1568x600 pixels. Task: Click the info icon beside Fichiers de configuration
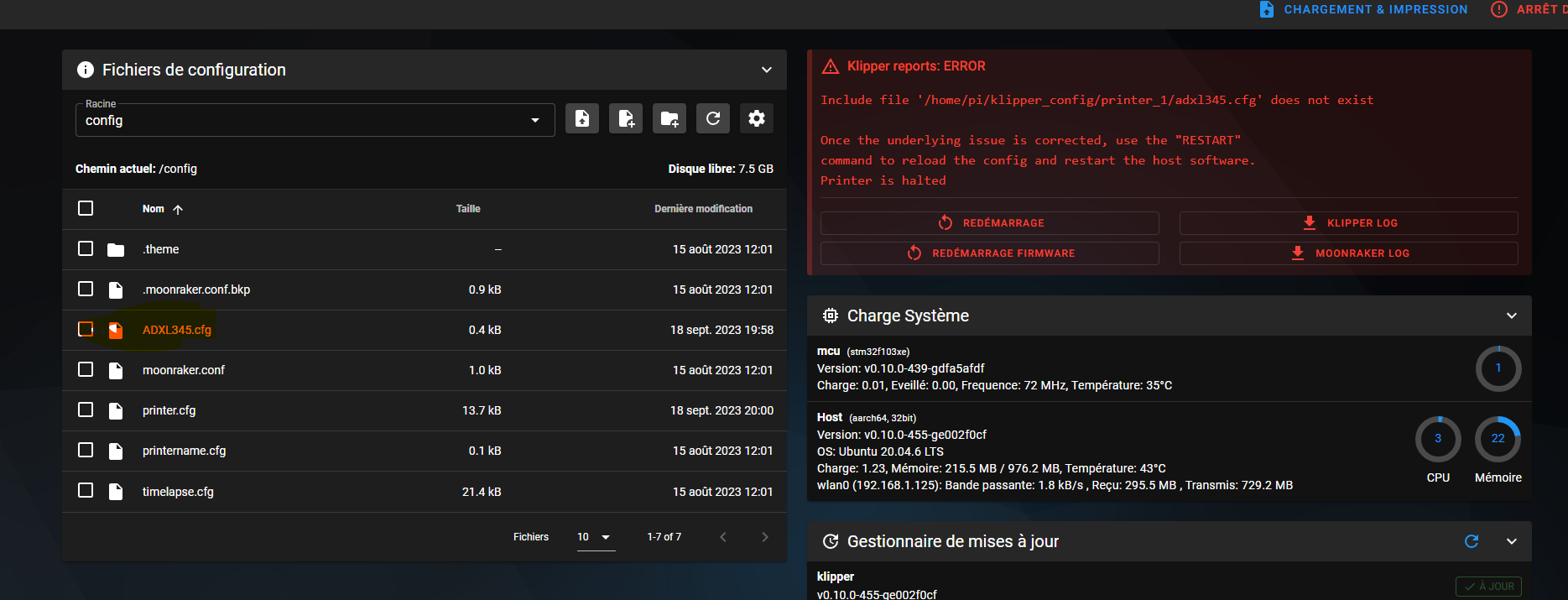86,70
